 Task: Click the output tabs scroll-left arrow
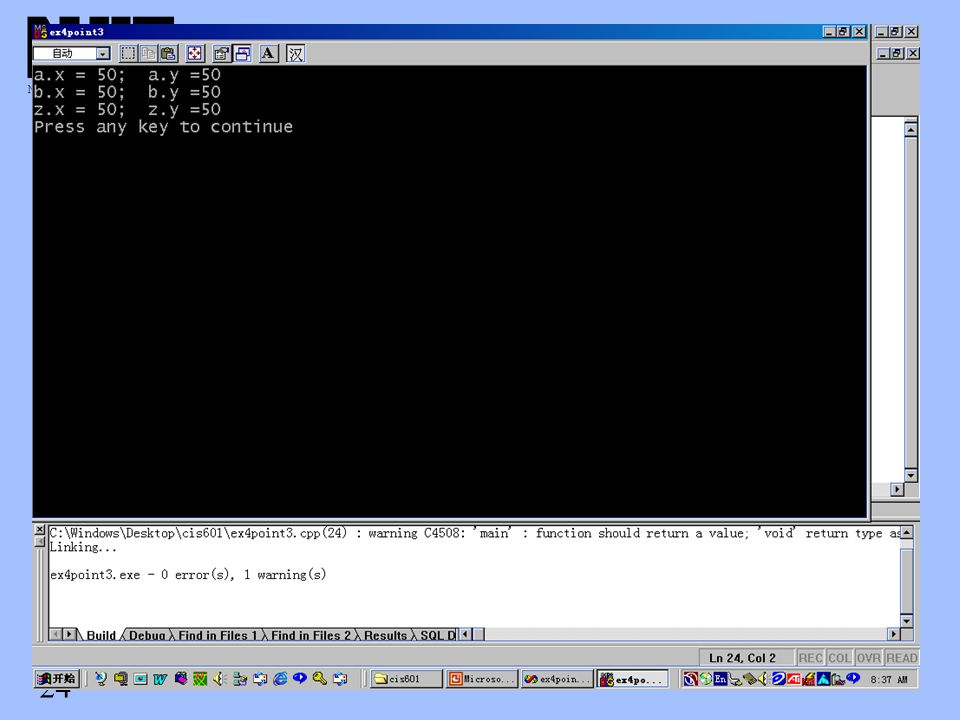pos(56,634)
